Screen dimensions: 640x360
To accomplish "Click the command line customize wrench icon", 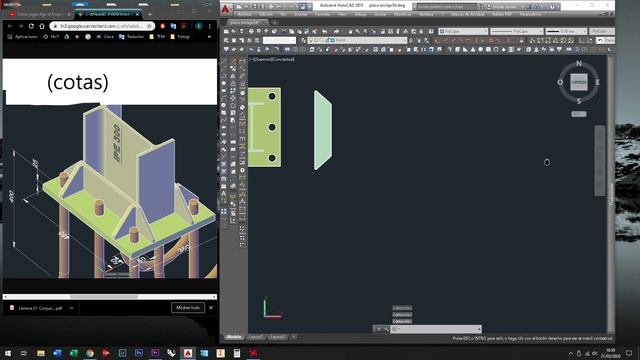I will (386, 329).
